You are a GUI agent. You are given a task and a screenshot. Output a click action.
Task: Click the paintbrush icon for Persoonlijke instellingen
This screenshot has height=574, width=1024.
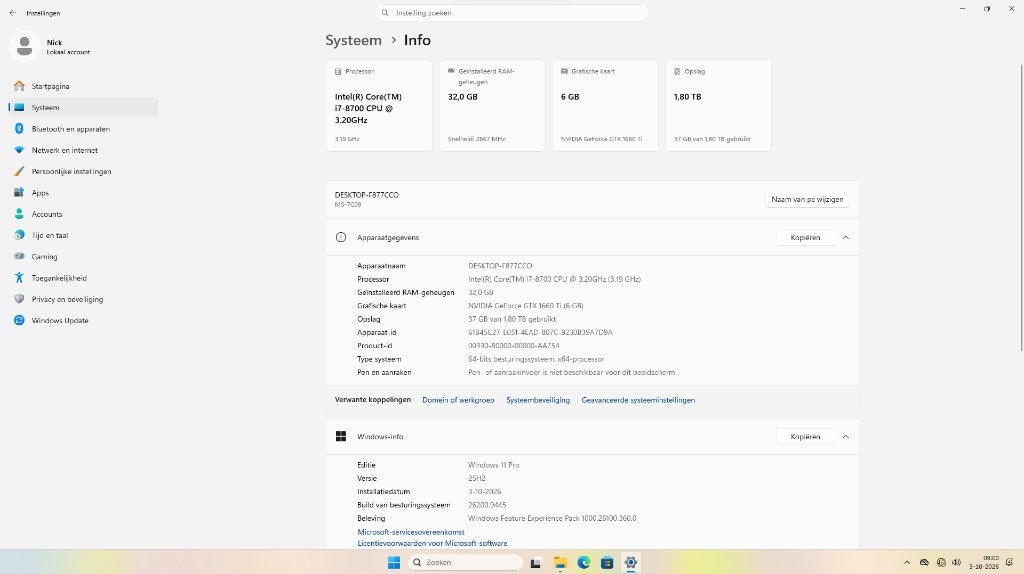19,171
